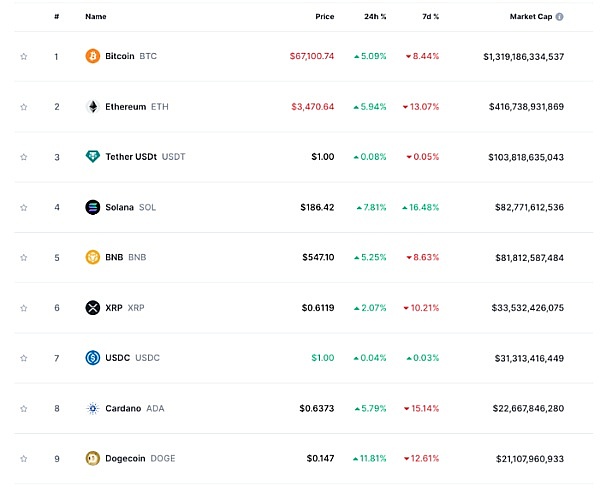This screenshot has width=600, height=493.
Task: Star Bitcoin to add to watchlist
Action: 24,57
